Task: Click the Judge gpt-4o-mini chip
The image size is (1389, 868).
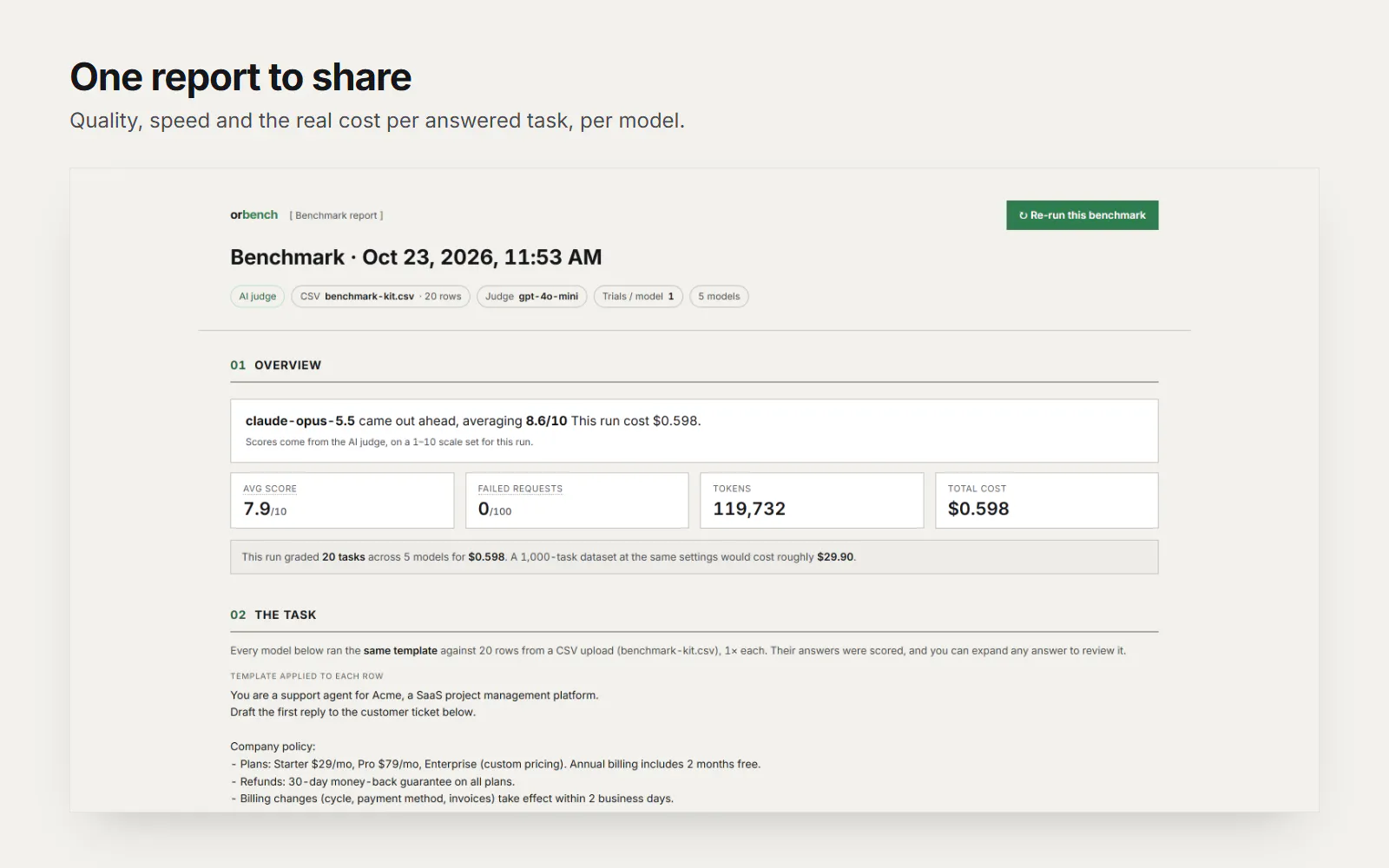Action: point(531,296)
